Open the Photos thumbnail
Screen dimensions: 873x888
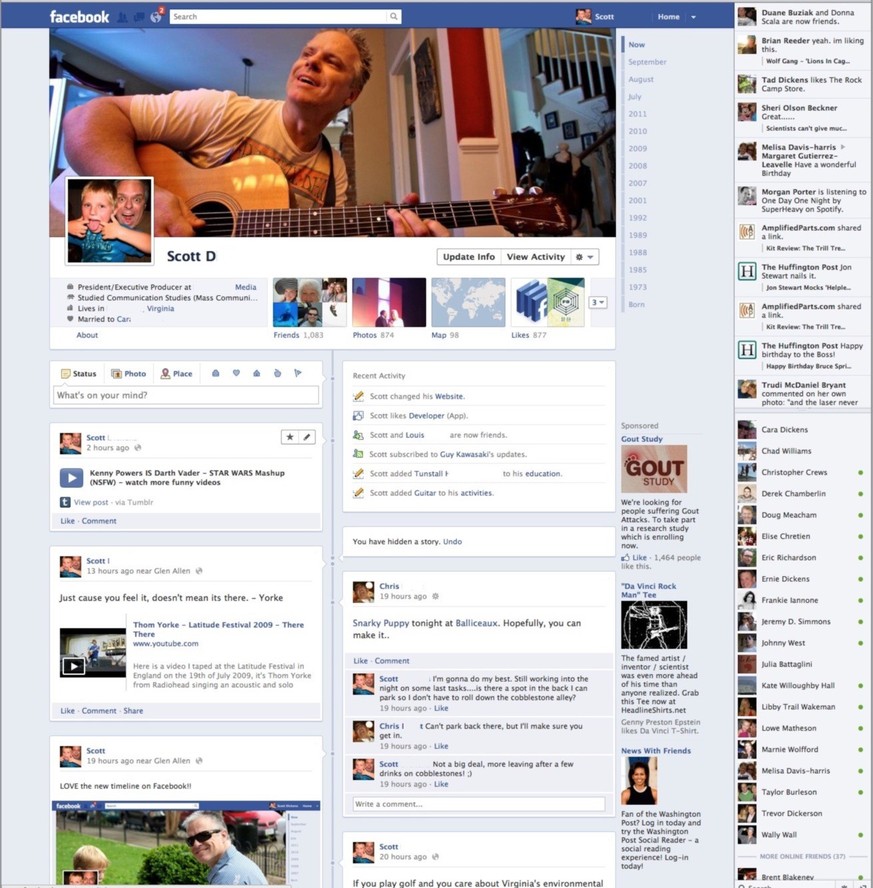pyautogui.click(x=389, y=302)
